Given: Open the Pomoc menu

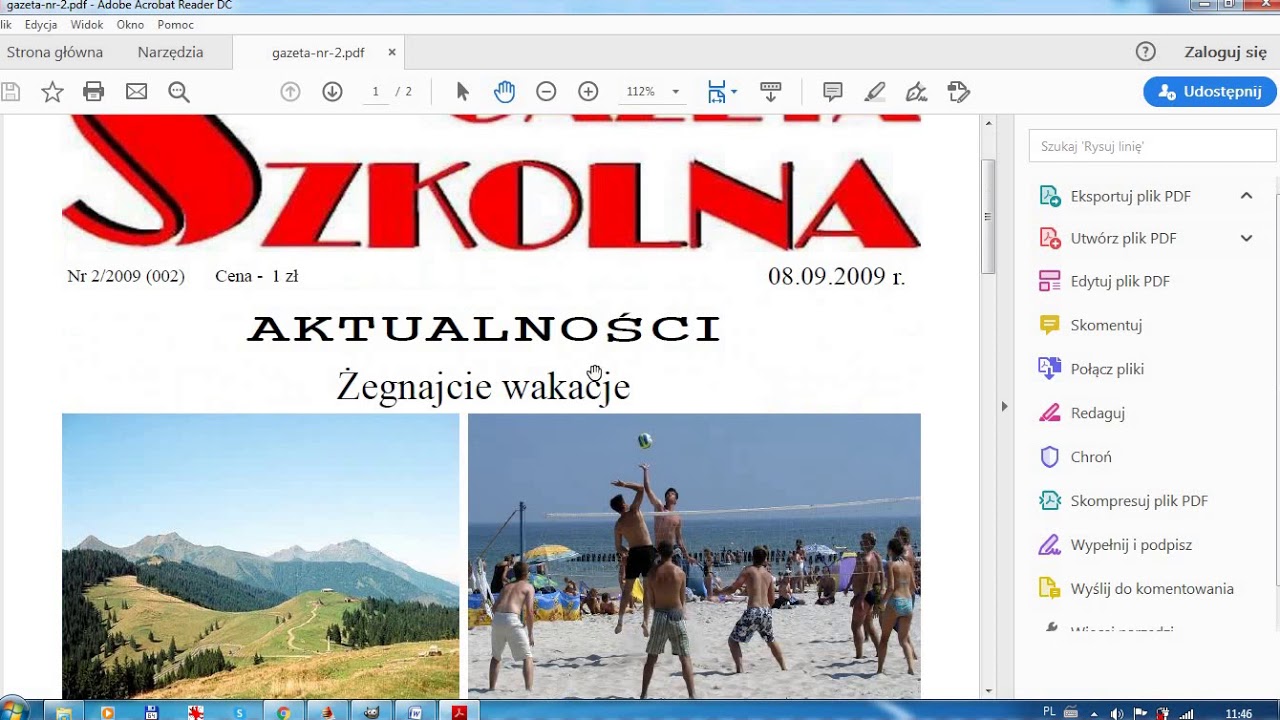Looking at the screenshot, I should point(175,24).
